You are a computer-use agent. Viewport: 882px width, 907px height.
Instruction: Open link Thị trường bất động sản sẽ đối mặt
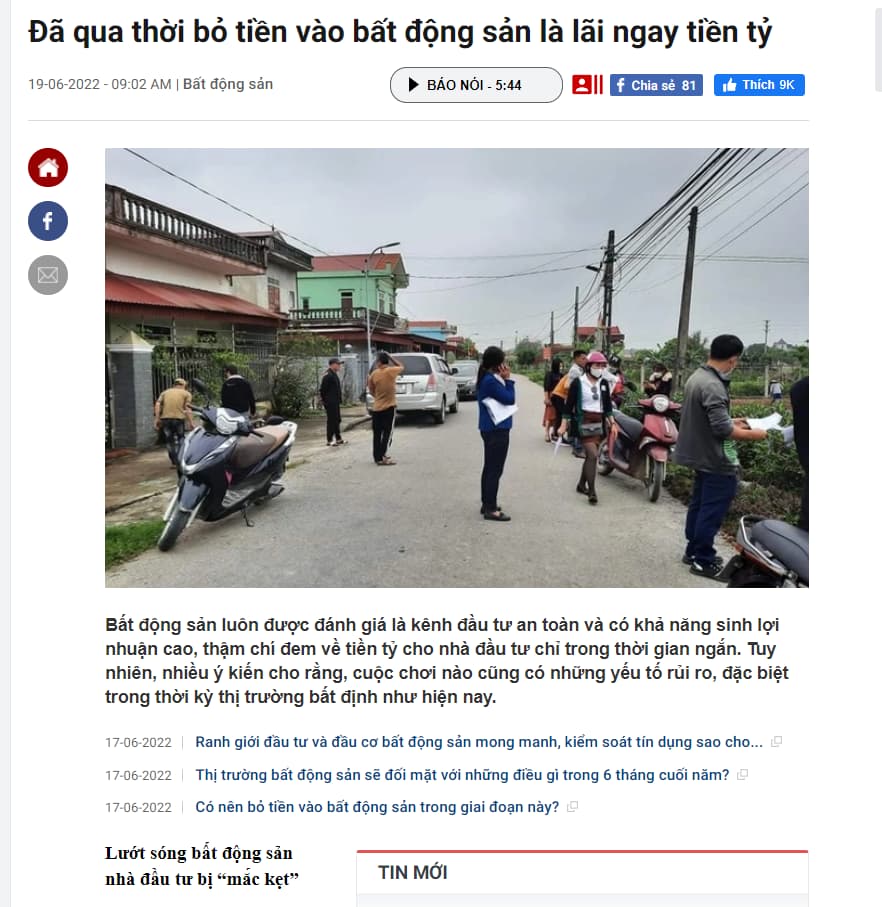pos(462,775)
